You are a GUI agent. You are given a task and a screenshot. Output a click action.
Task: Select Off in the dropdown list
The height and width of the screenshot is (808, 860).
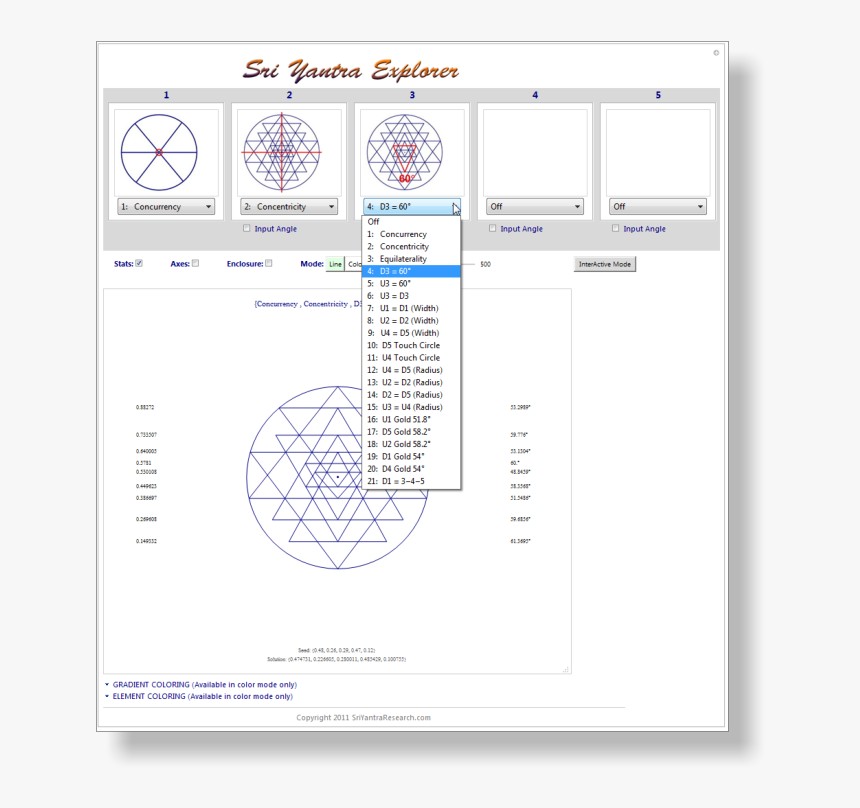(x=411, y=222)
